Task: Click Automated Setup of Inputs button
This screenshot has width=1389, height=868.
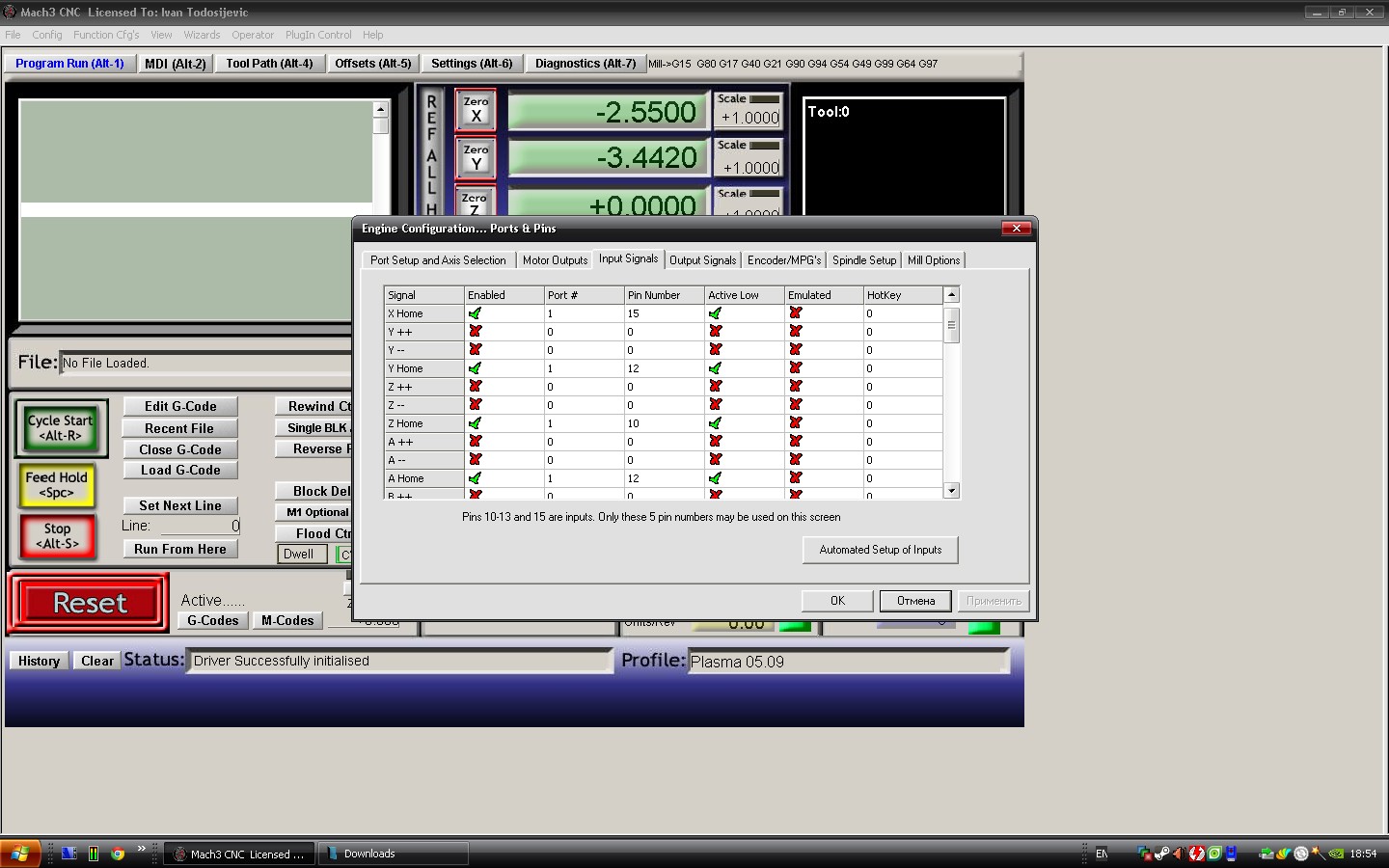Action: tap(881, 550)
